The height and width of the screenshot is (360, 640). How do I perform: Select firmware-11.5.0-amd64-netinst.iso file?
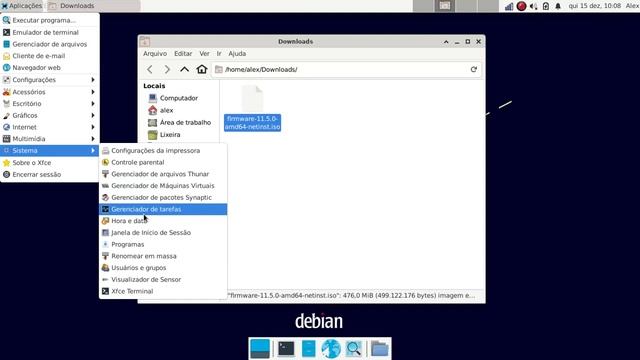pos(252,109)
